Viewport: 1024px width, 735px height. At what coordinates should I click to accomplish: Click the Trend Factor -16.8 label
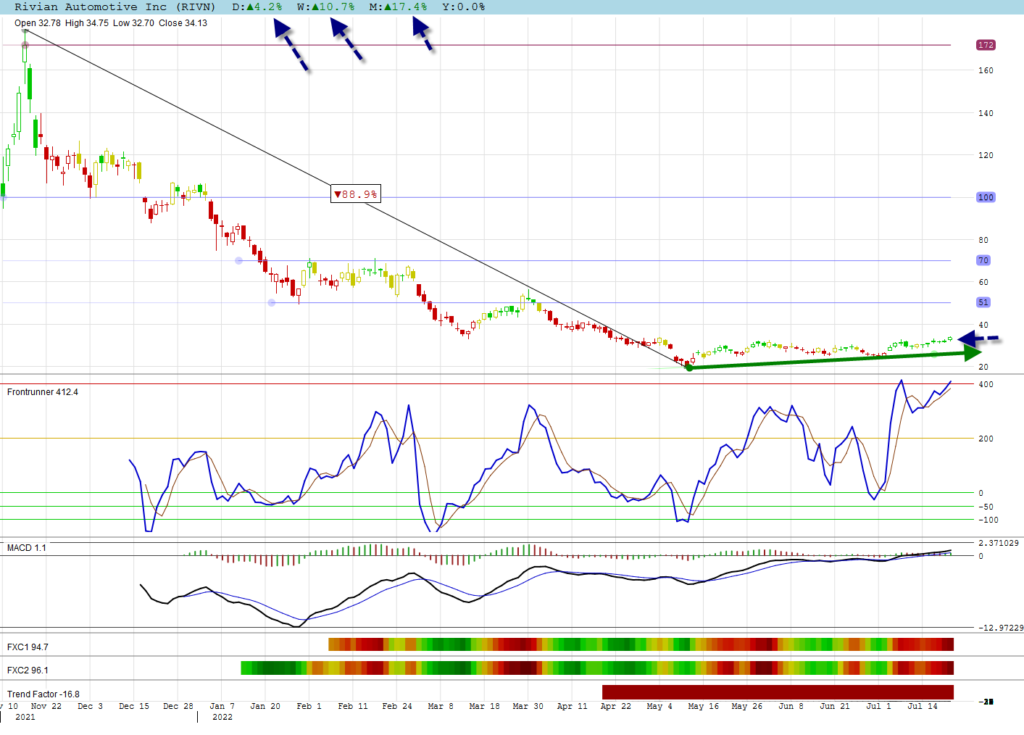tap(43, 694)
